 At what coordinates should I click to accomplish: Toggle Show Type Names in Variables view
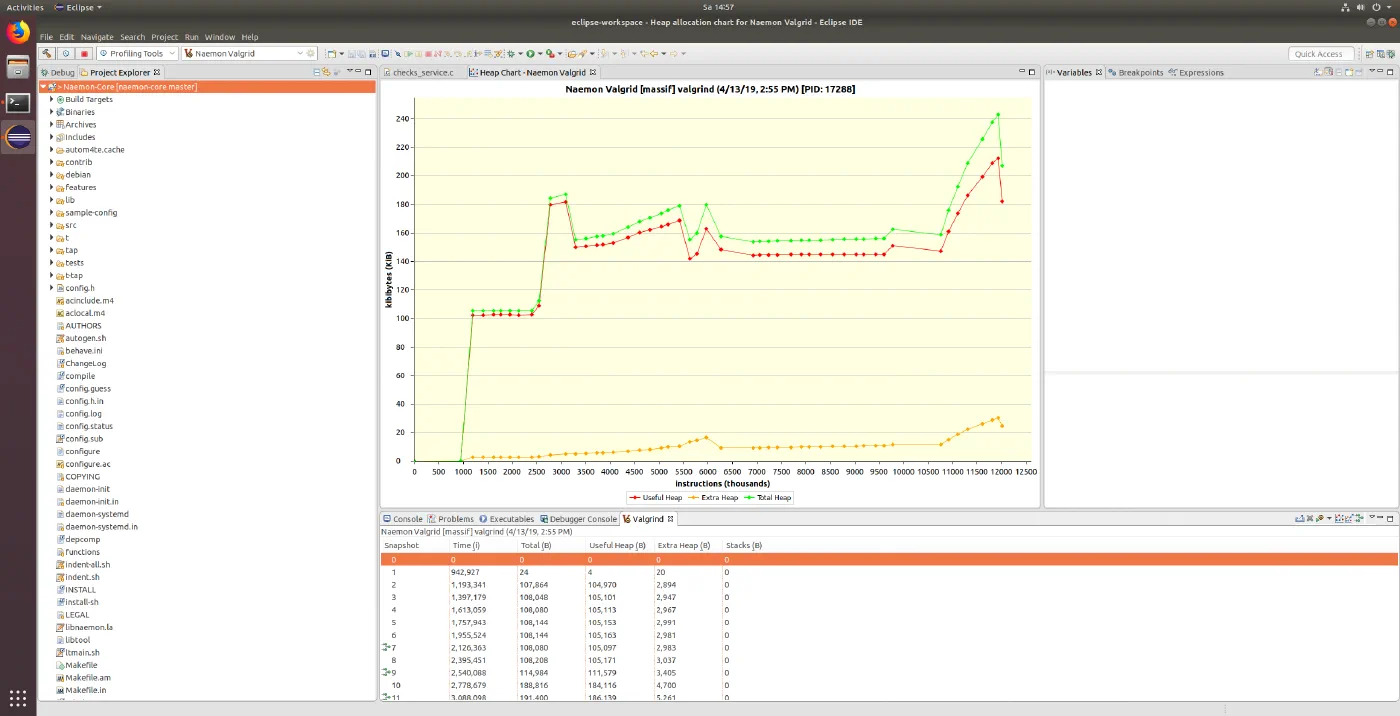tap(1317, 72)
